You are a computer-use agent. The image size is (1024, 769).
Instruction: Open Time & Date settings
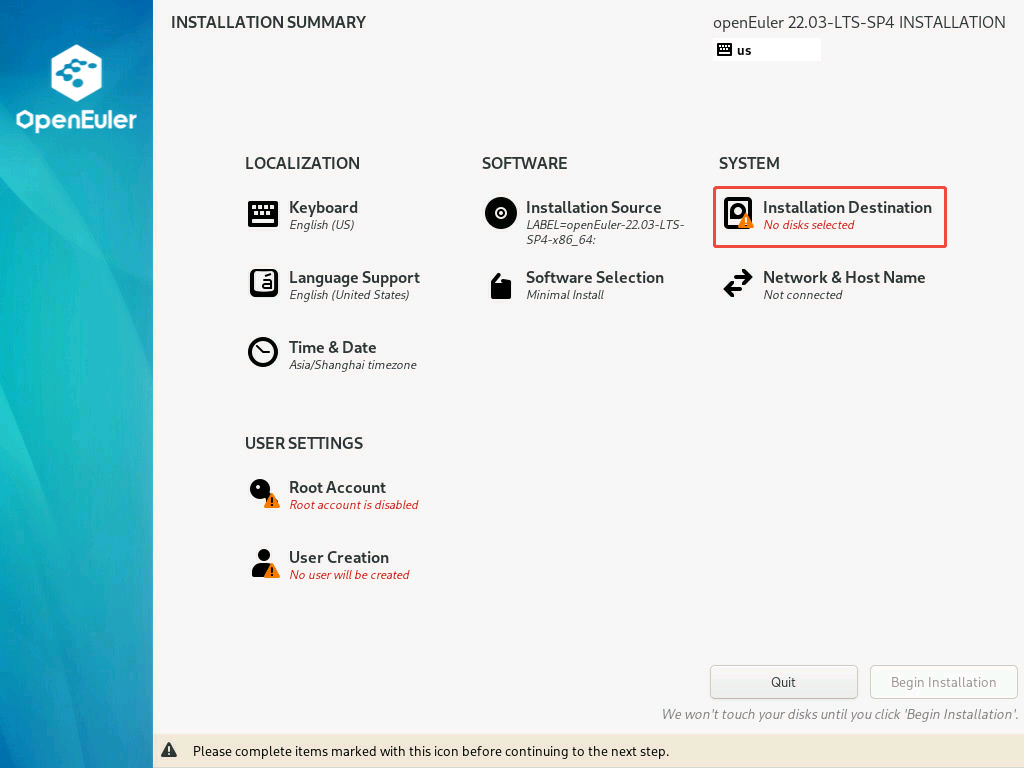click(332, 347)
